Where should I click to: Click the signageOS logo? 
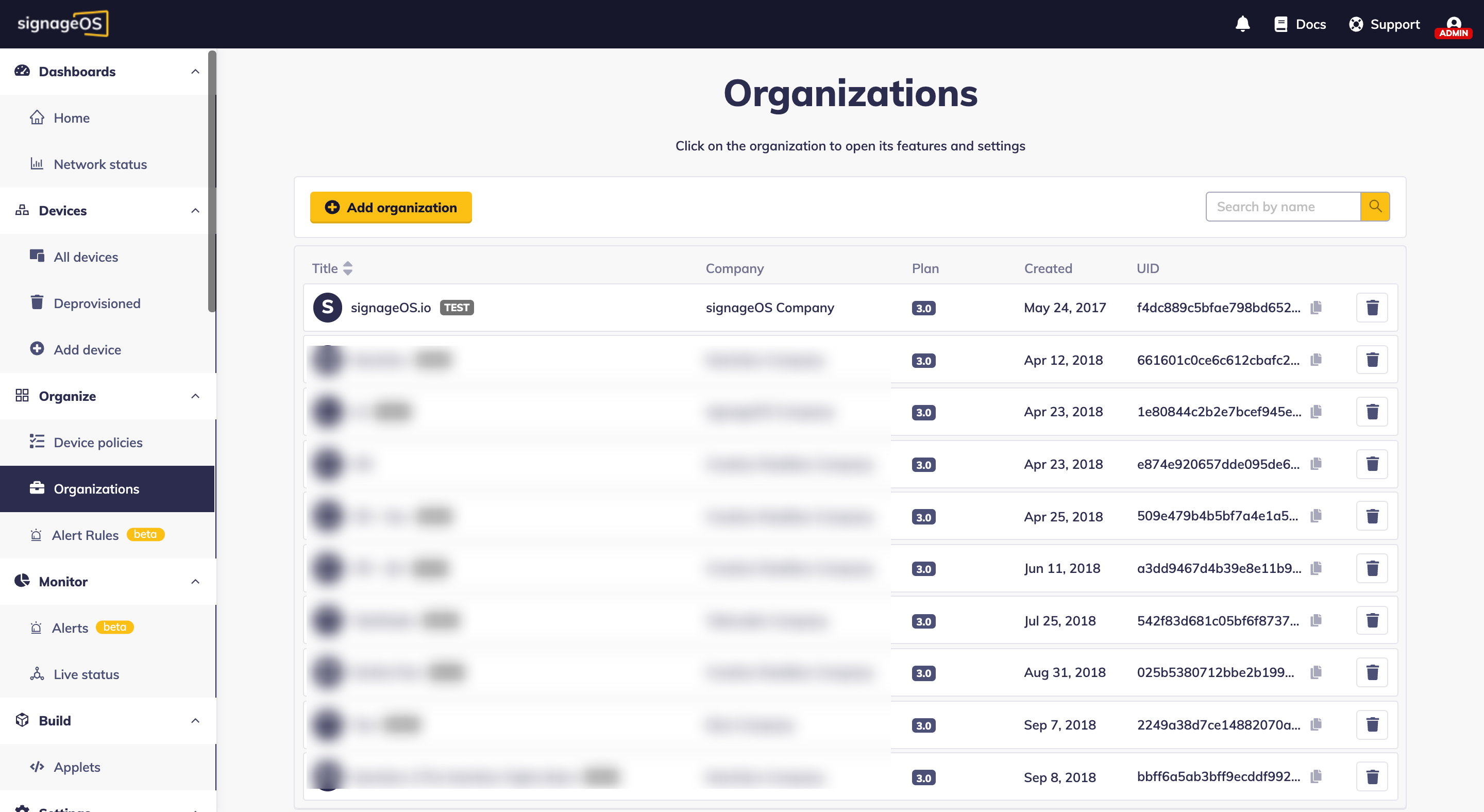62,24
